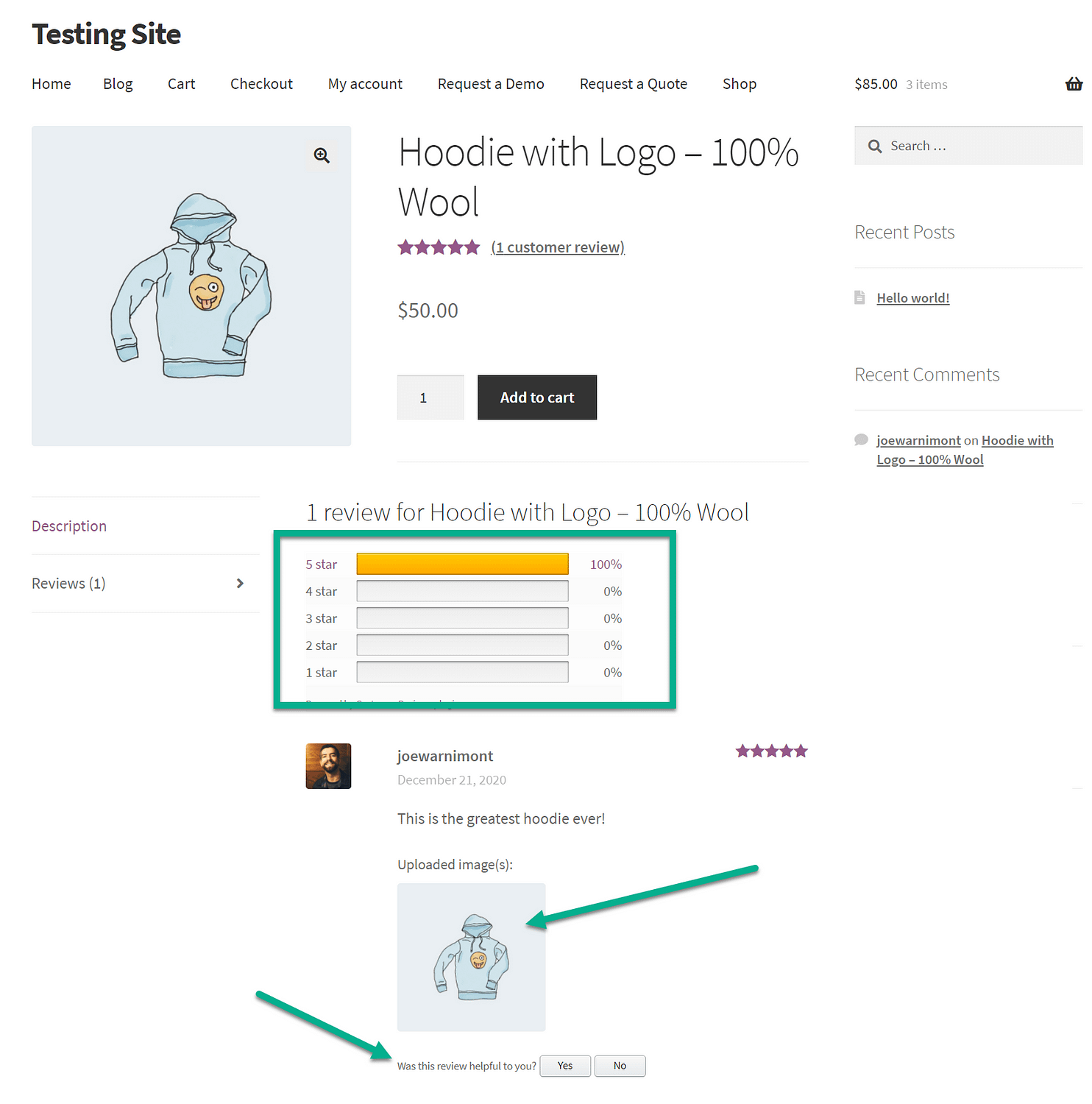Screen dimensions: 1092x1104
Task: Open the shopping basket icon in header
Action: [1074, 84]
